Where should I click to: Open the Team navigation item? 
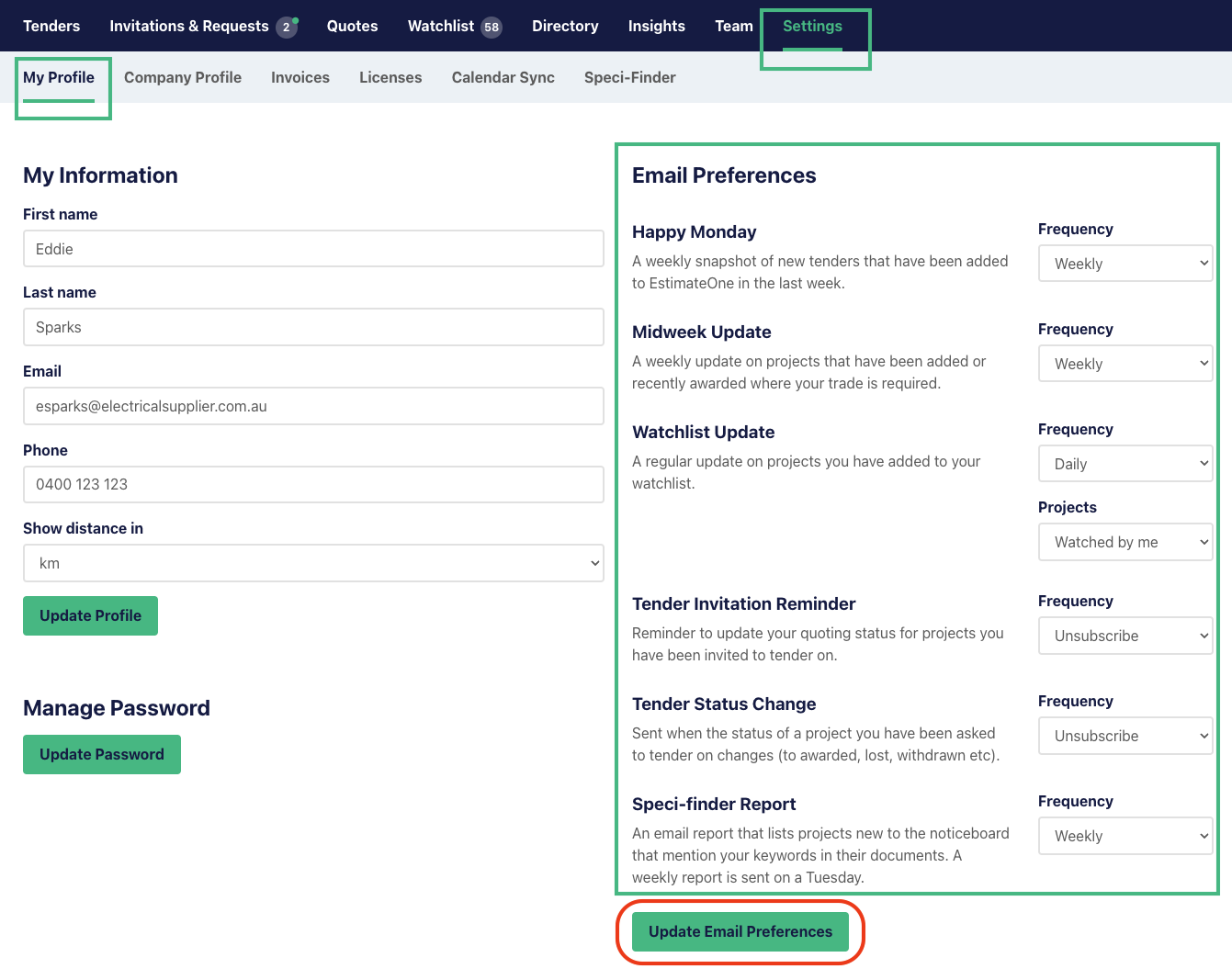pyautogui.click(x=733, y=26)
